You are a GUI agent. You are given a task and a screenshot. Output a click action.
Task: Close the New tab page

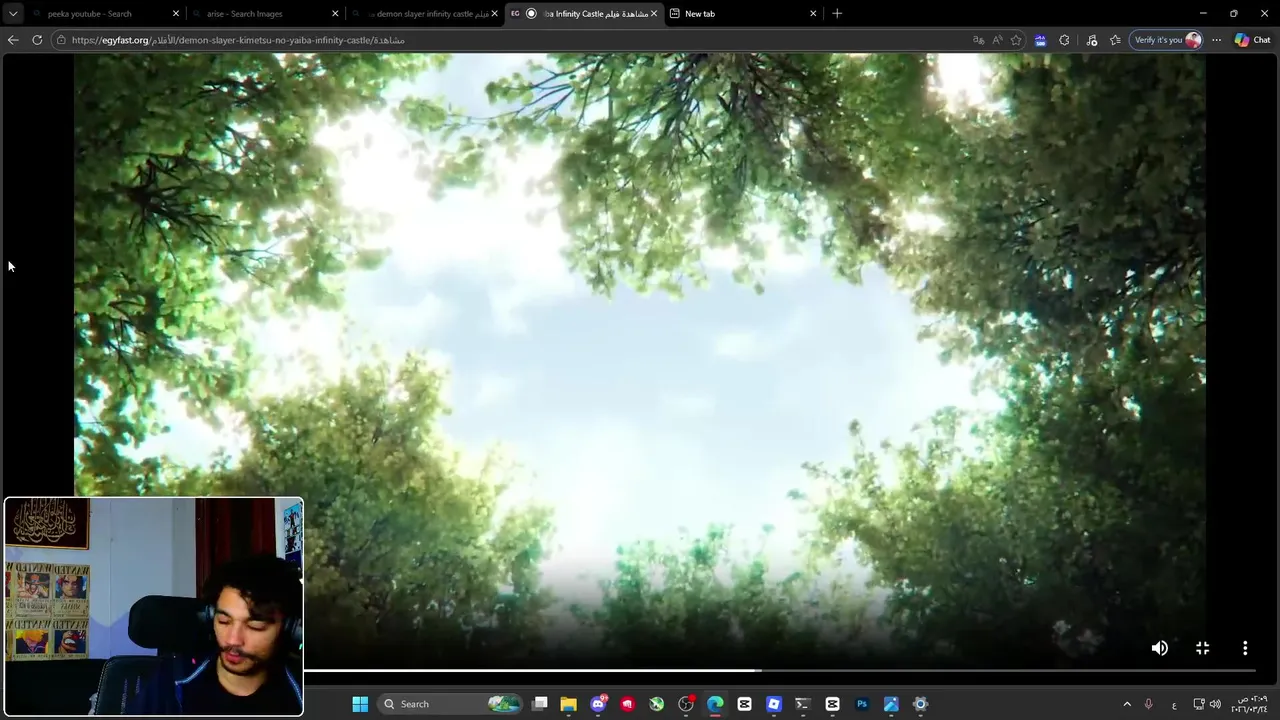(x=813, y=14)
